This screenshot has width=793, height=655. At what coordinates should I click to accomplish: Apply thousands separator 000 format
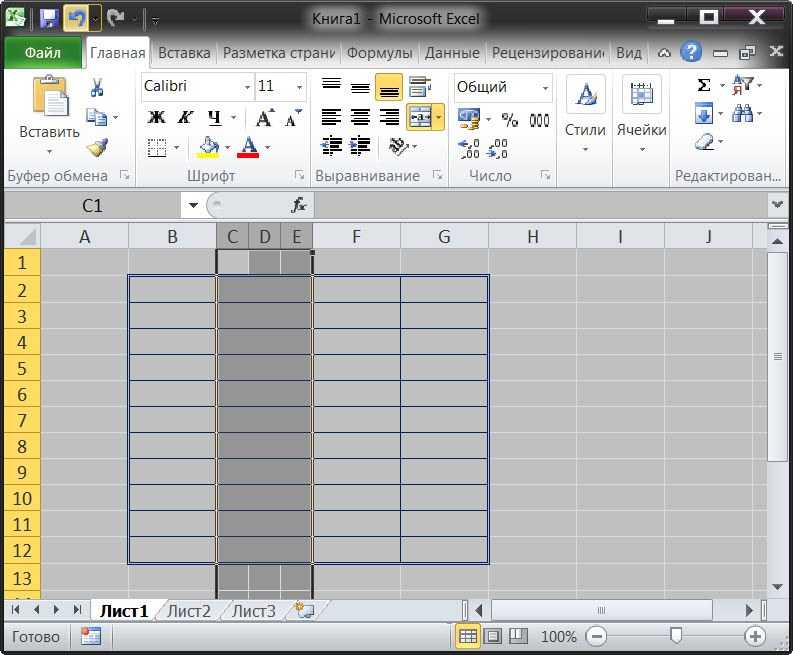pos(539,120)
